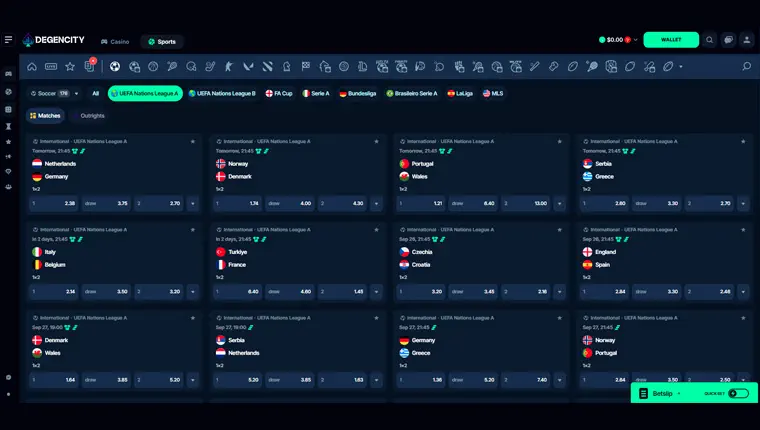
Task: Expand the Betslip panel
Action: [679, 394]
